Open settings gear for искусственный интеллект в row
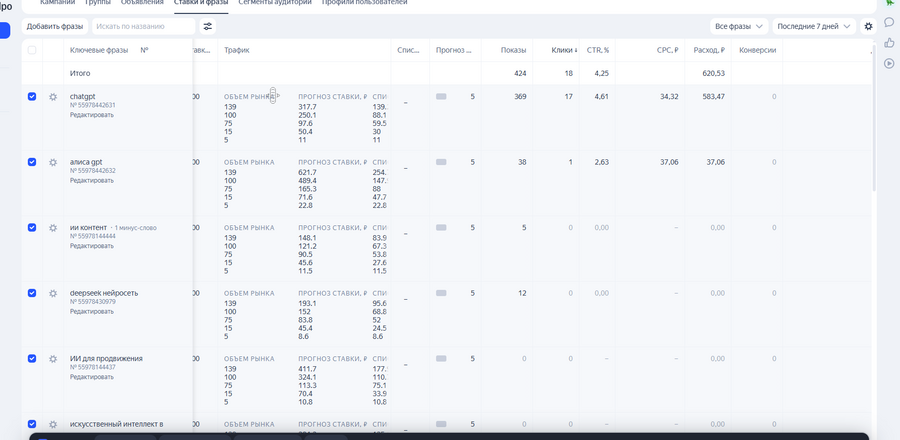Image resolution: width=900 pixels, height=440 pixels. [x=53, y=425]
